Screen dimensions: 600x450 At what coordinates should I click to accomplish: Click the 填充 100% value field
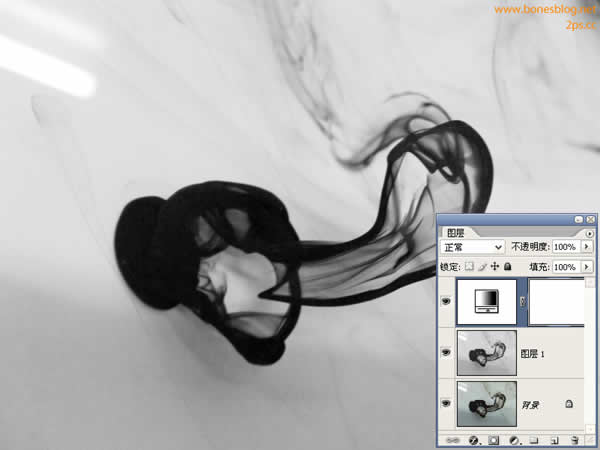point(566,266)
